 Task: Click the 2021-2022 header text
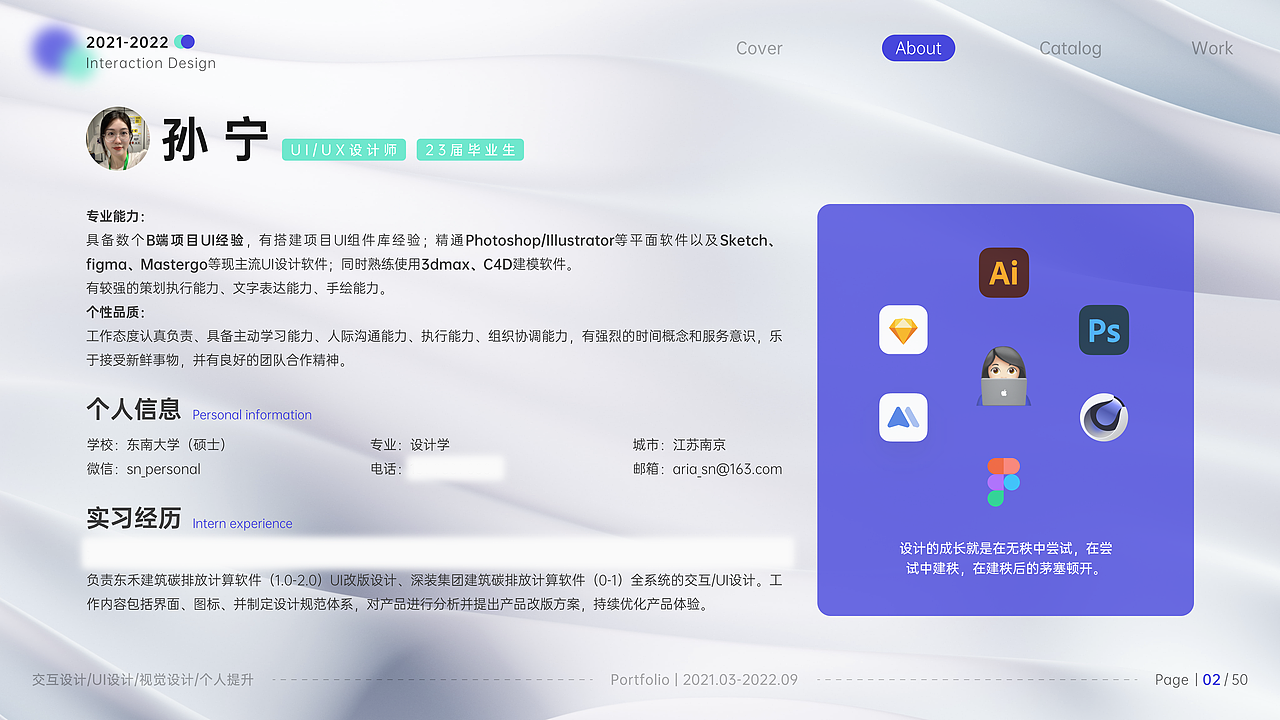click(127, 42)
